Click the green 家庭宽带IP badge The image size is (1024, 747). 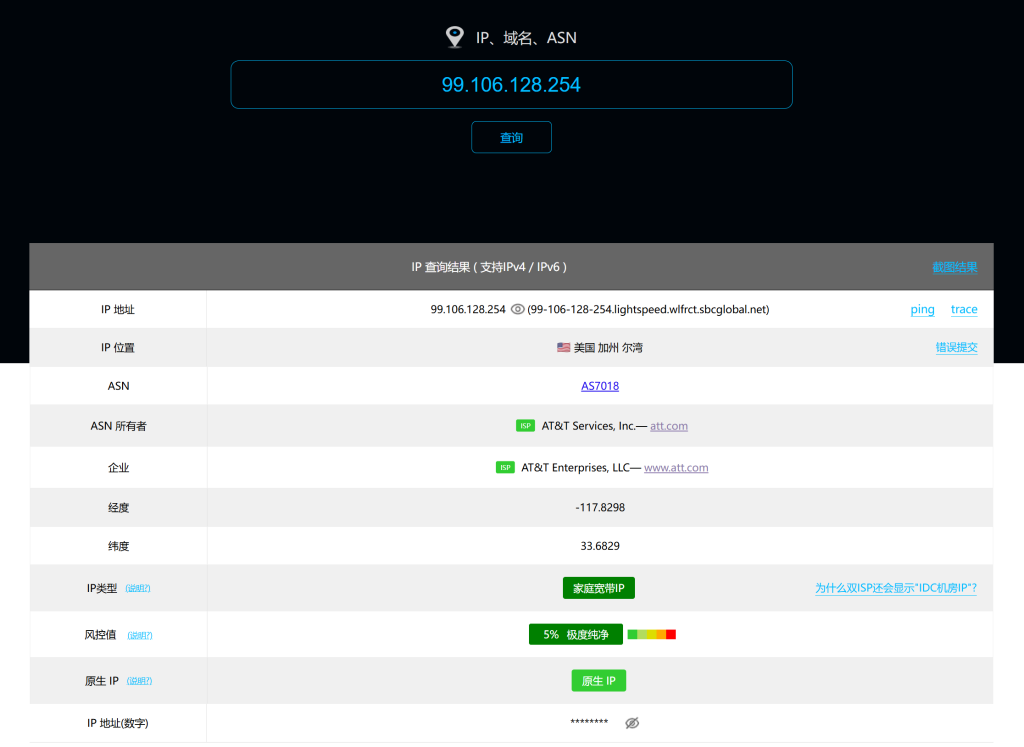tap(598, 588)
